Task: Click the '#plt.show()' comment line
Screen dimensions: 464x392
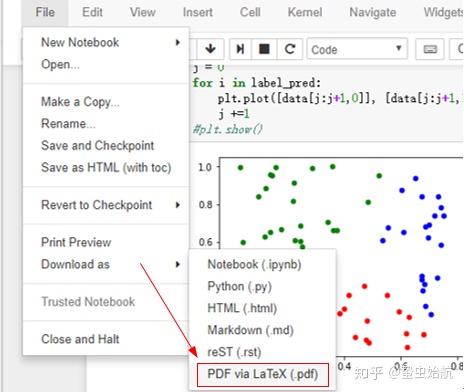Action: (x=228, y=129)
